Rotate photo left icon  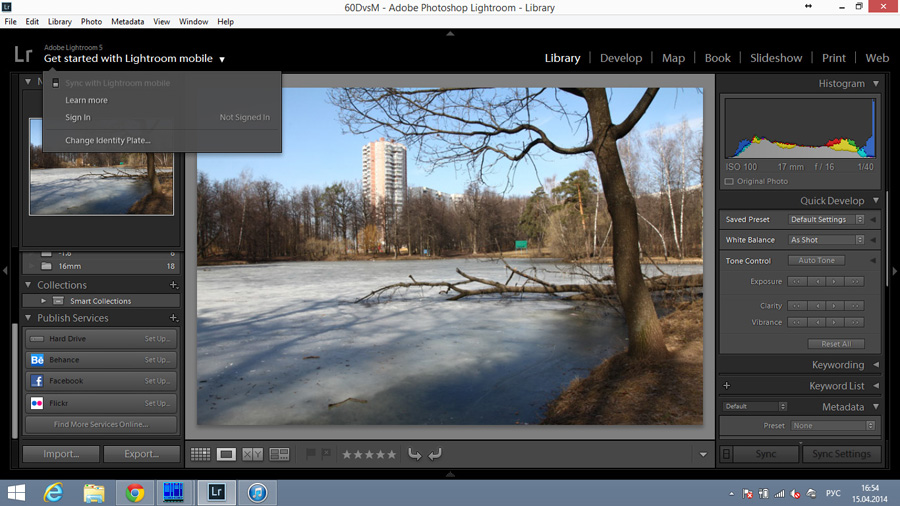414,454
